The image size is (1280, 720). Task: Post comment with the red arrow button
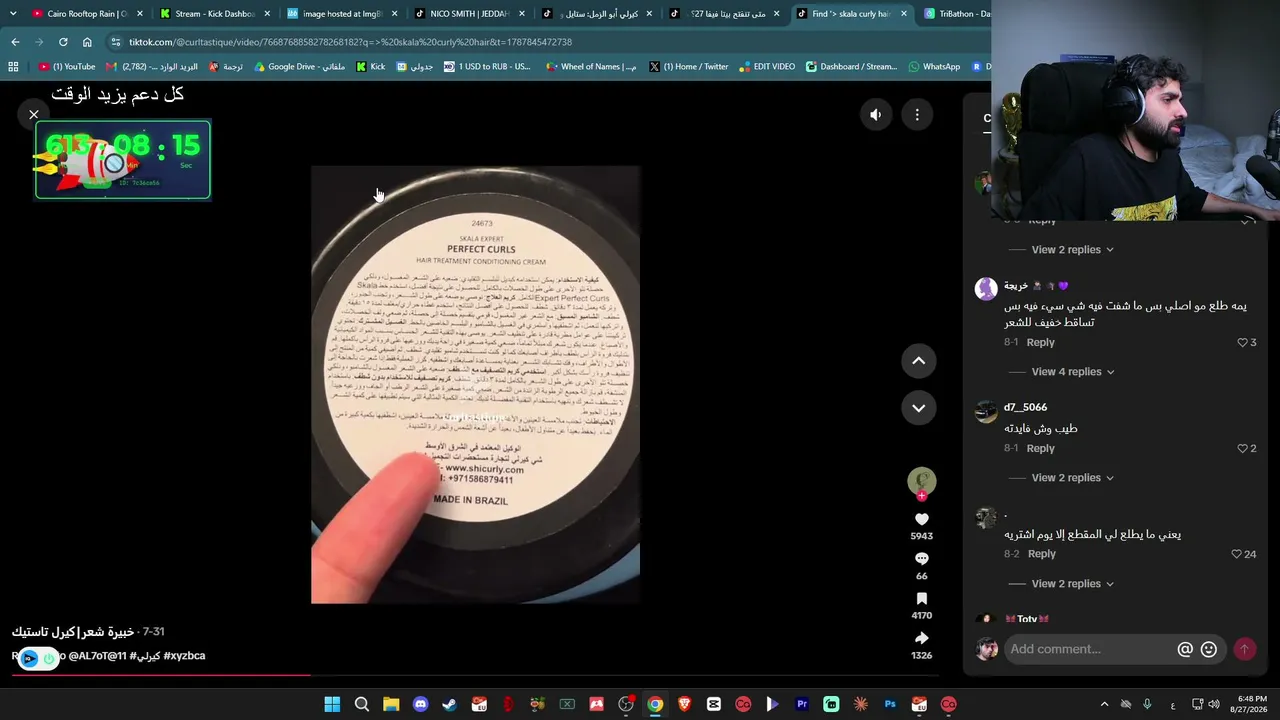(1244, 649)
